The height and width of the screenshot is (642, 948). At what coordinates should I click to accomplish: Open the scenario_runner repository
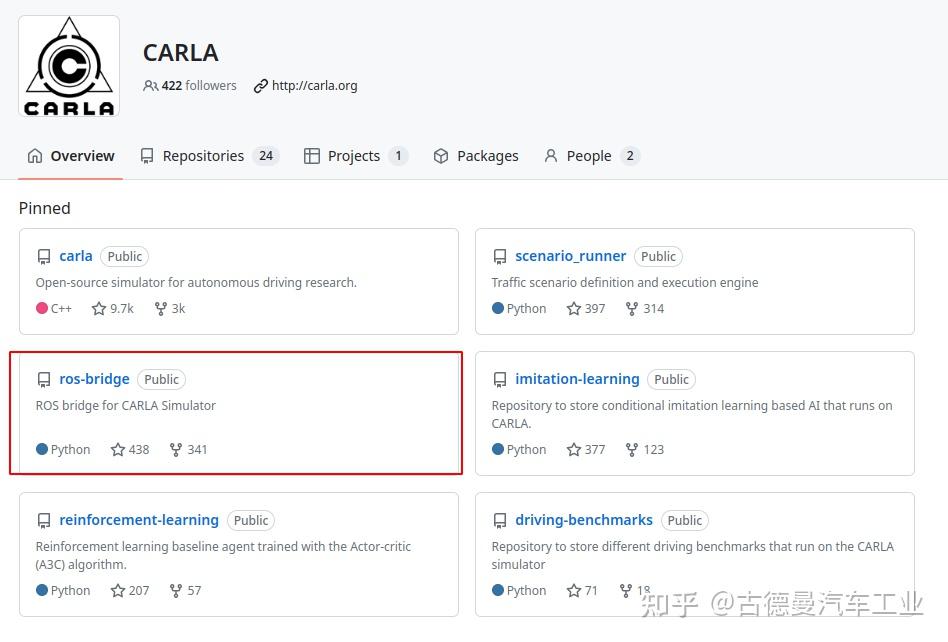pos(570,256)
